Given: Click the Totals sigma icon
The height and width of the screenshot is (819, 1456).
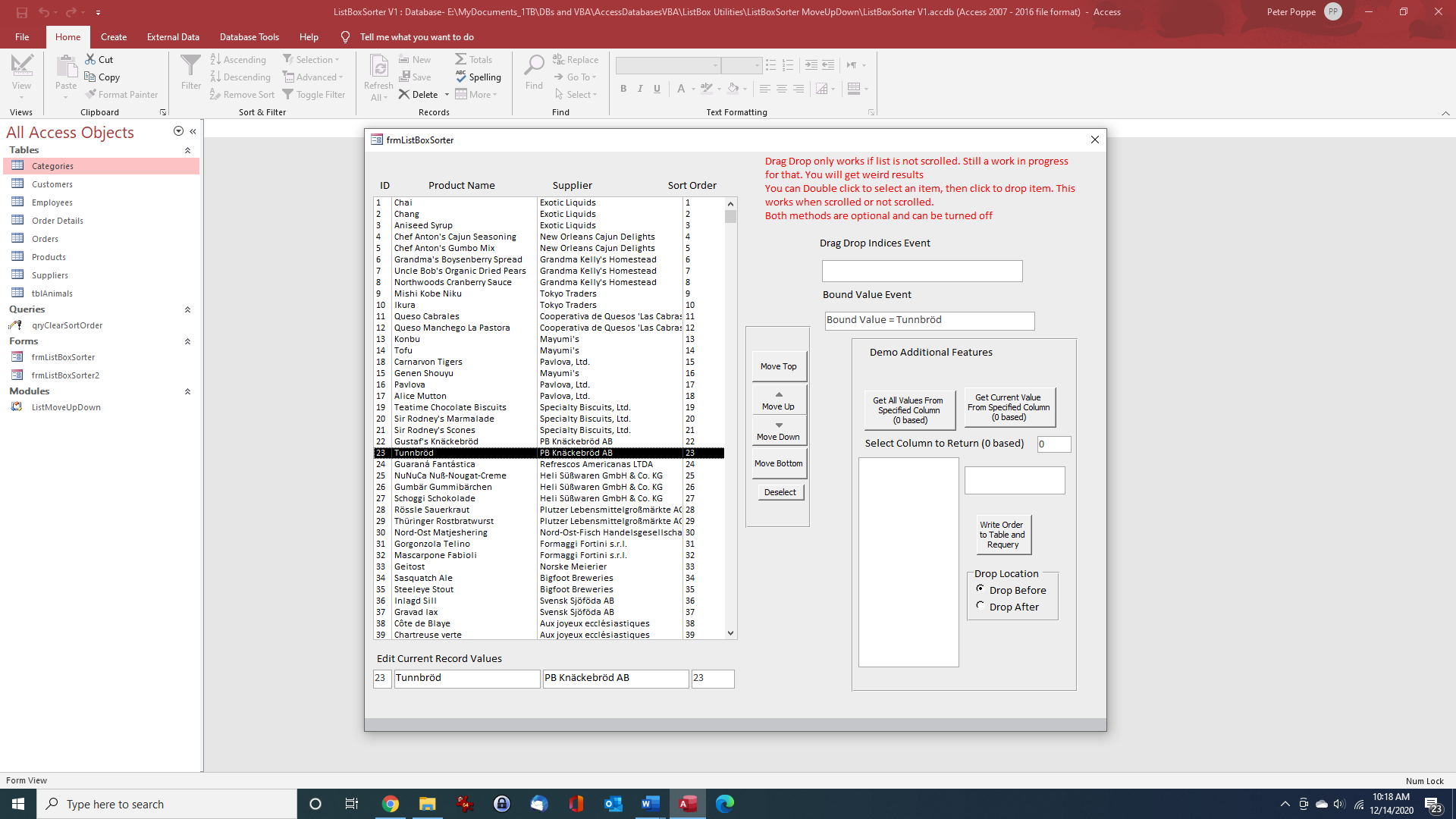Looking at the screenshot, I should click(x=461, y=59).
